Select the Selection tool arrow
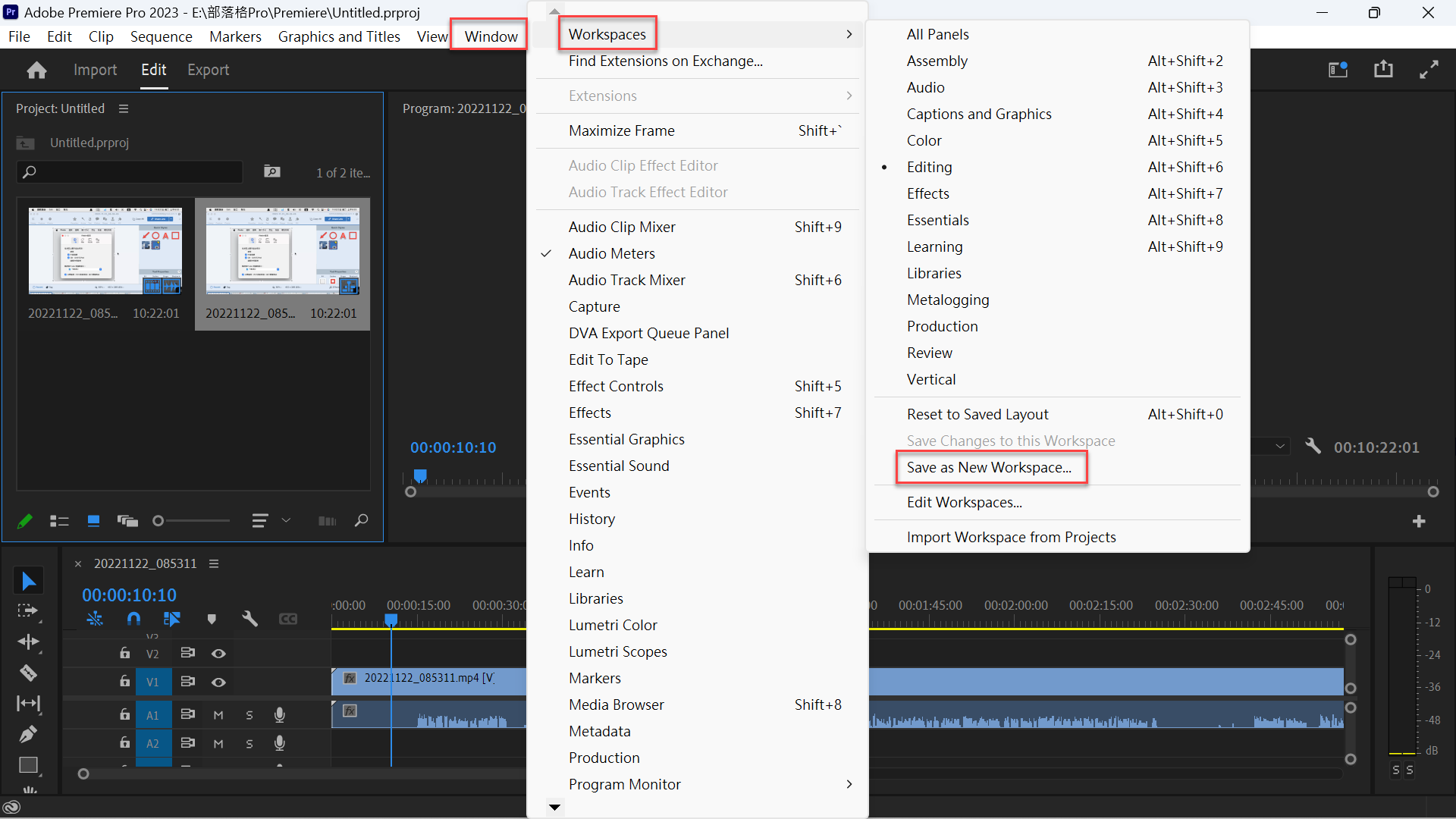This screenshot has width=1456, height=819. tap(28, 581)
